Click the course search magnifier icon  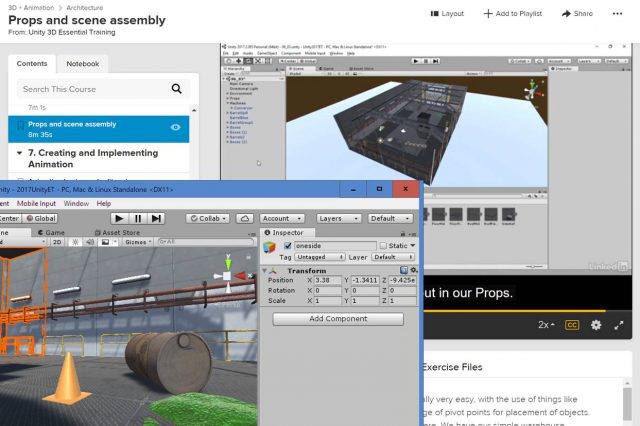(176, 89)
